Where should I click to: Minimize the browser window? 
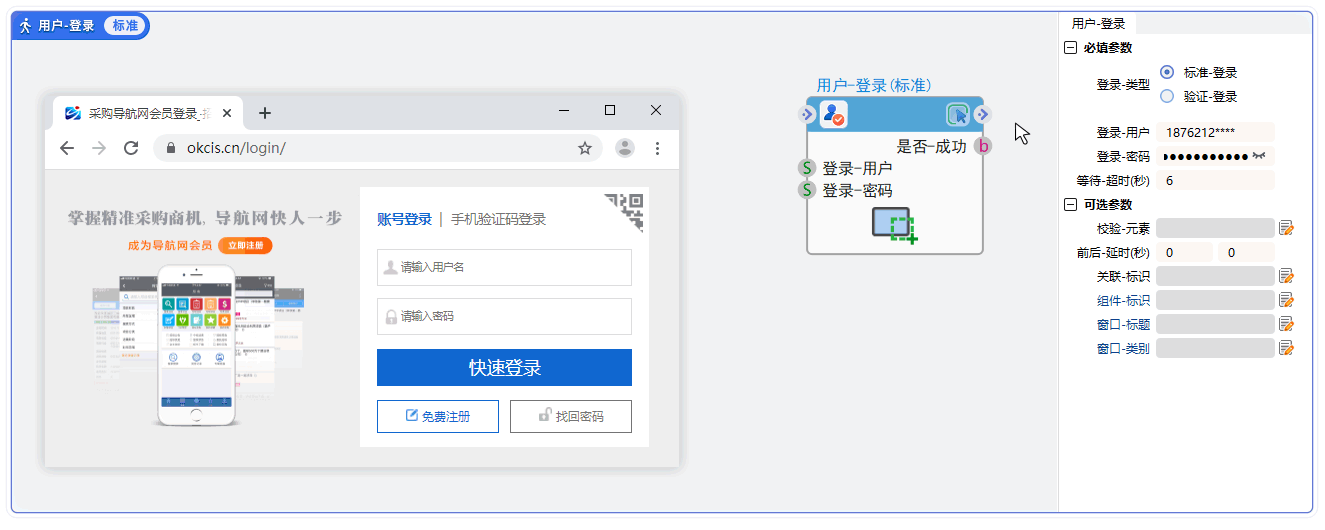click(564, 110)
